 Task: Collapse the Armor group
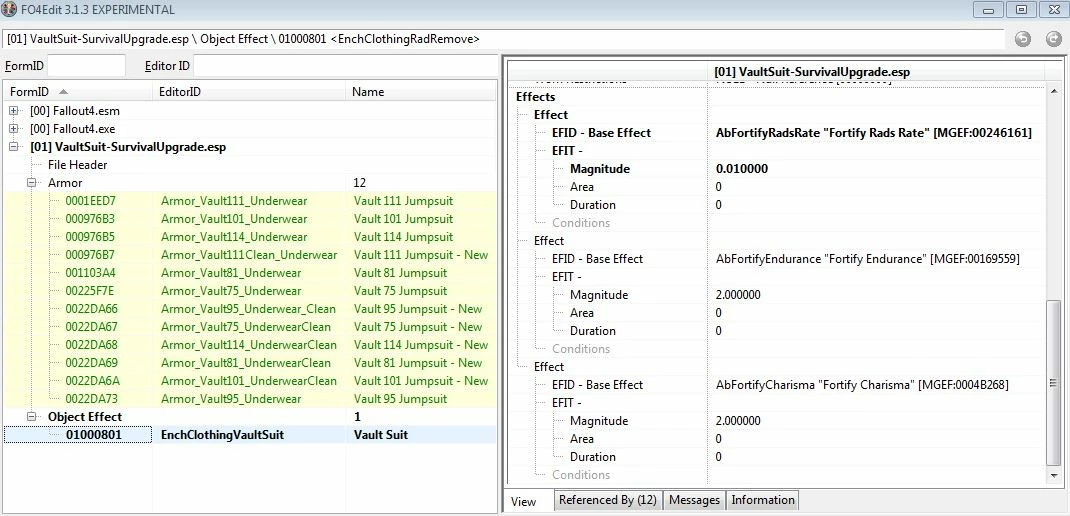31,183
